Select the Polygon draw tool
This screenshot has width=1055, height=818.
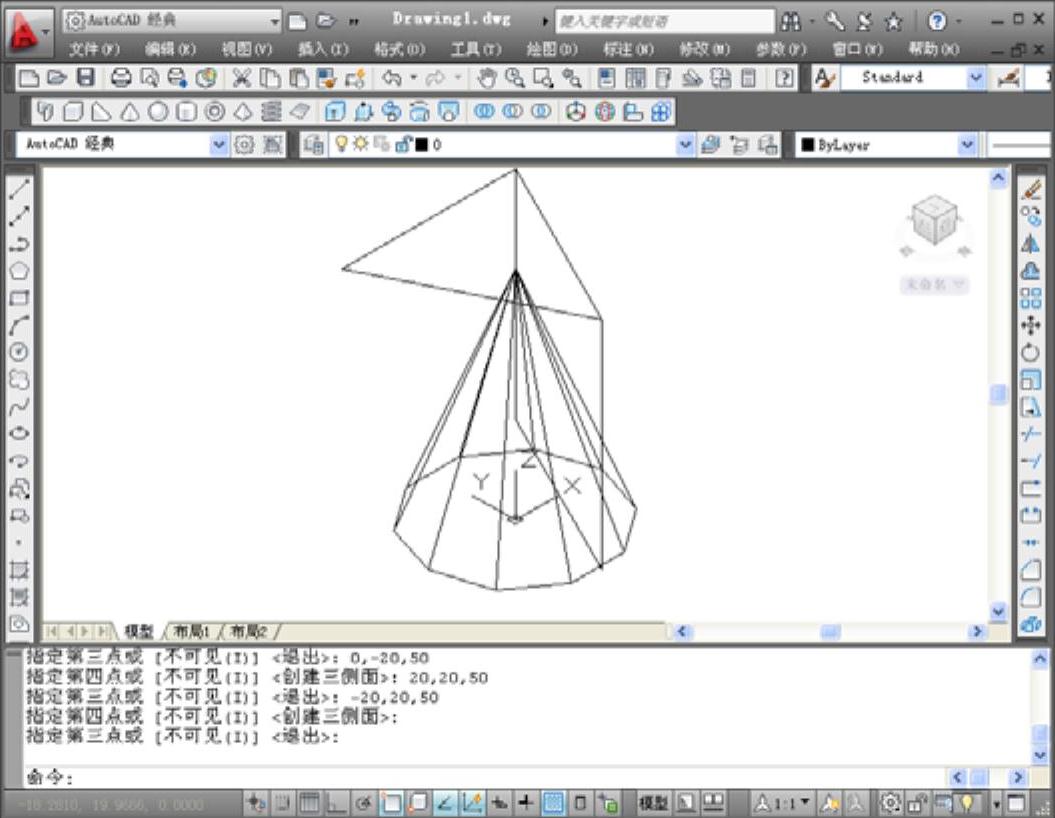coord(19,271)
